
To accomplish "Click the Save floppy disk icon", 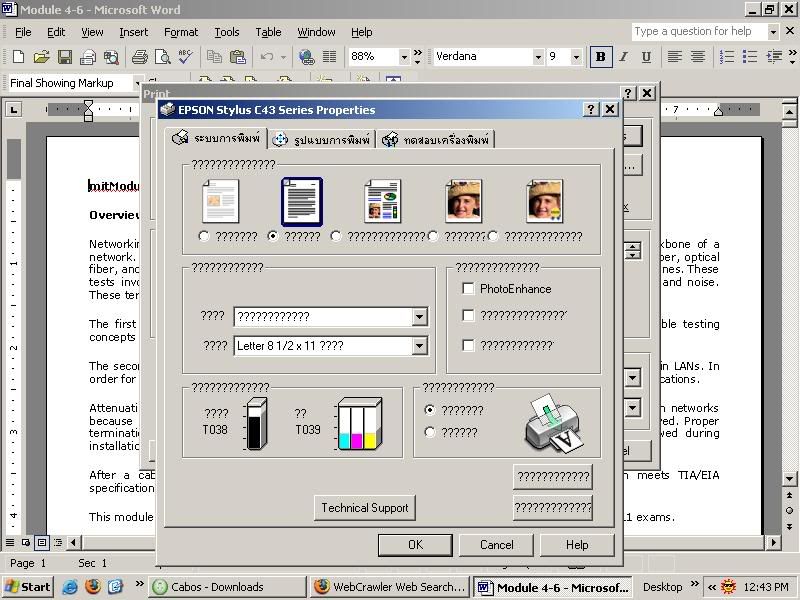I will pos(65,57).
